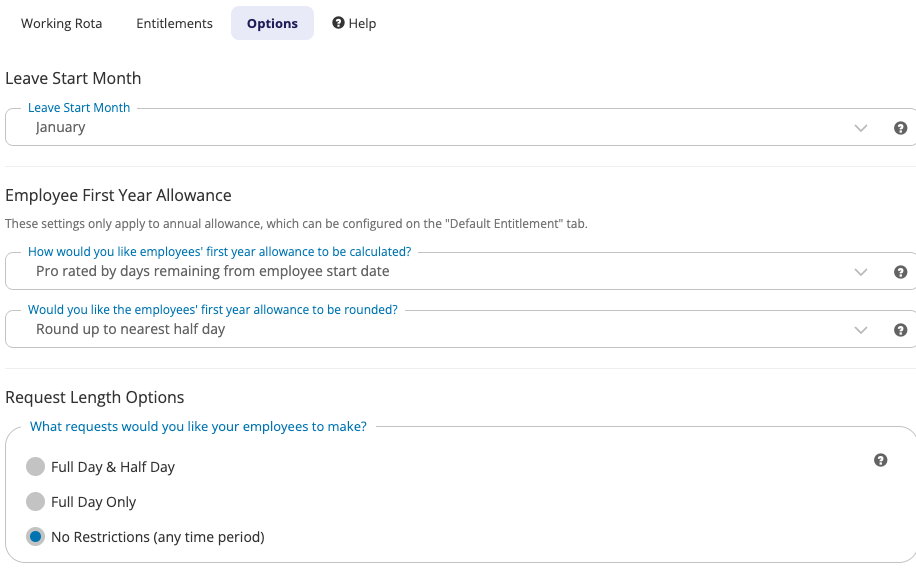Select Full Day Only radio option
The height and width of the screenshot is (569, 916).
click(x=35, y=501)
